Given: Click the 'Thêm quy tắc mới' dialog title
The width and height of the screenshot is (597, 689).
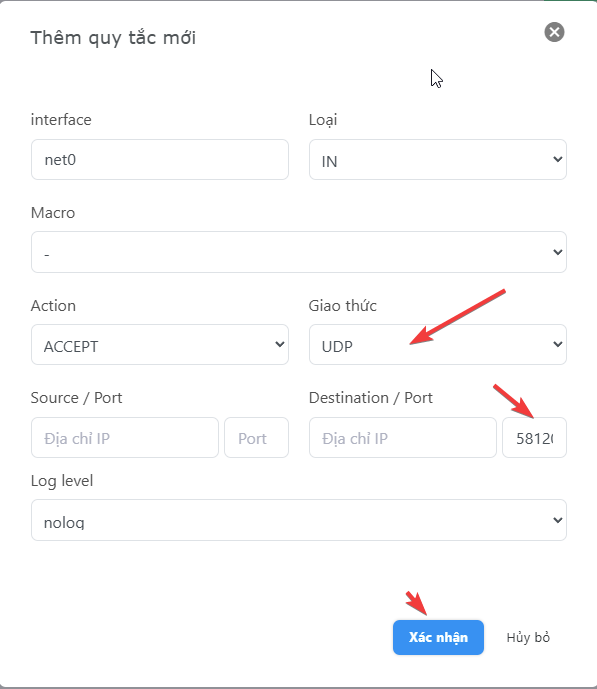Looking at the screenshot, I should (113, 38).
